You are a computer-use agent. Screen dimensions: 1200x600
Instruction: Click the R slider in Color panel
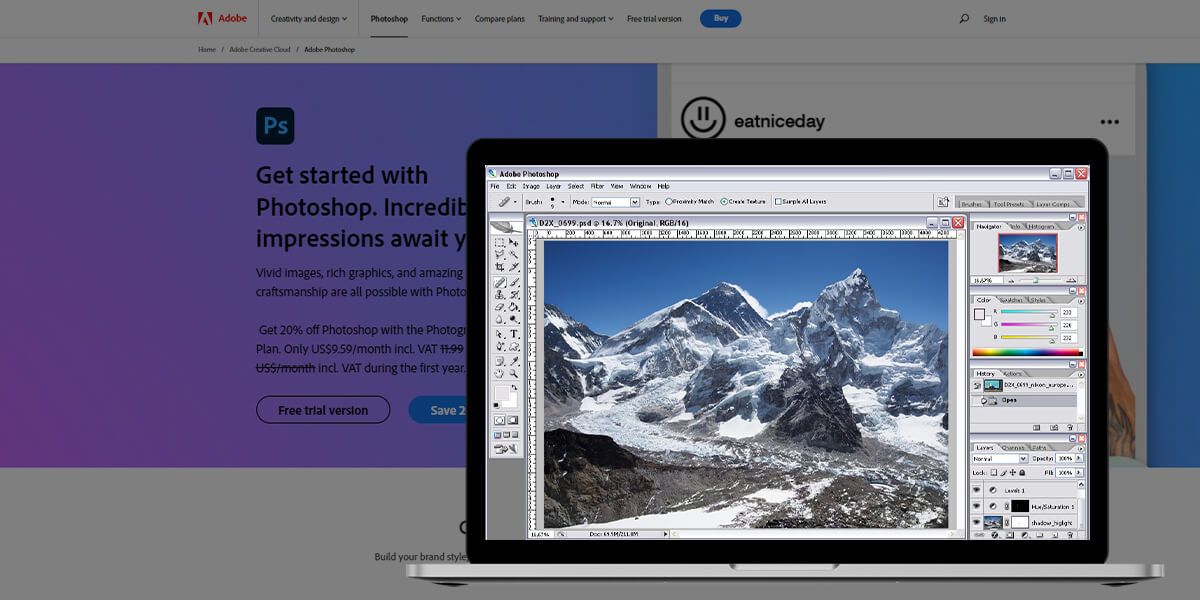(1027, 313)
